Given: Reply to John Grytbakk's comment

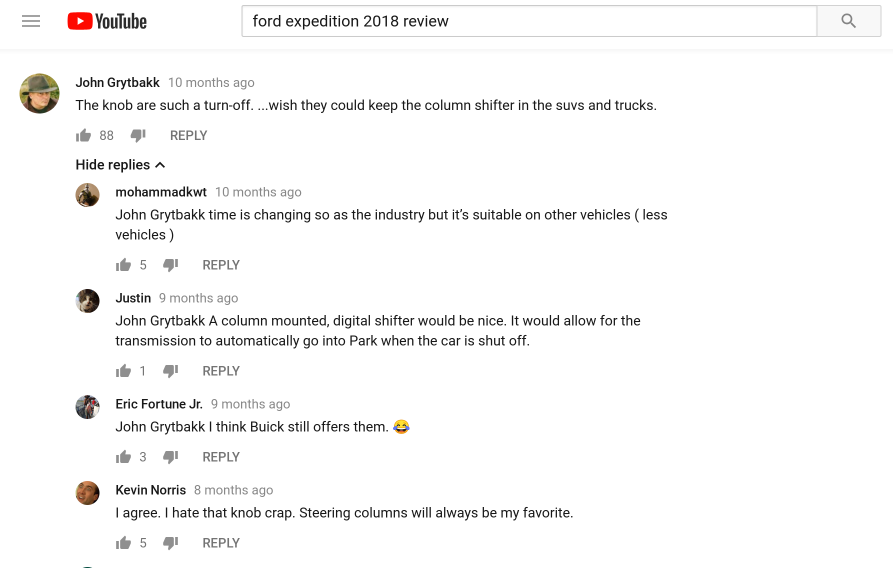Looking at the screenshot, I should click(x=189, y=136).
